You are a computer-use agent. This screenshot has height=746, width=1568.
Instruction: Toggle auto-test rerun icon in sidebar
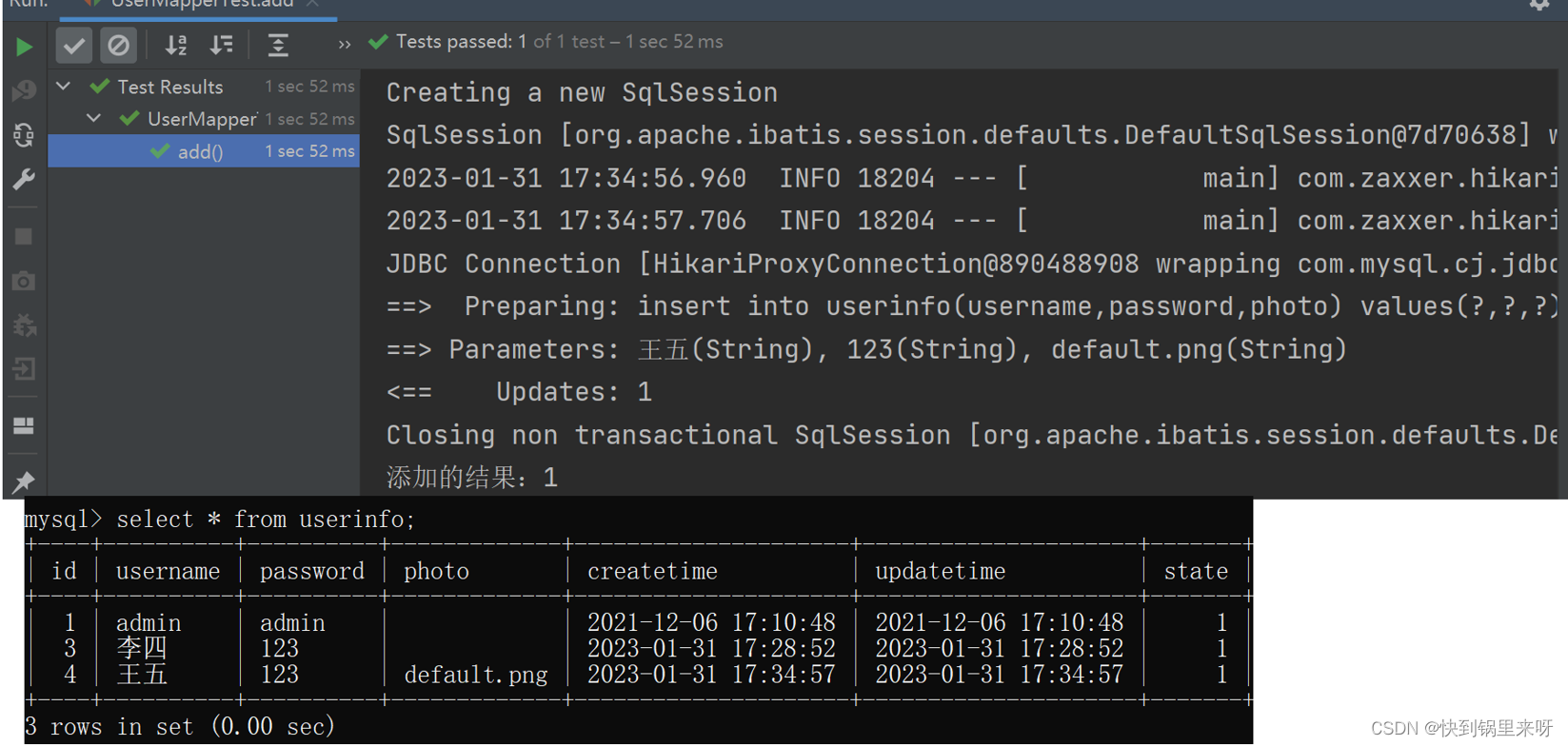[24, 135]
